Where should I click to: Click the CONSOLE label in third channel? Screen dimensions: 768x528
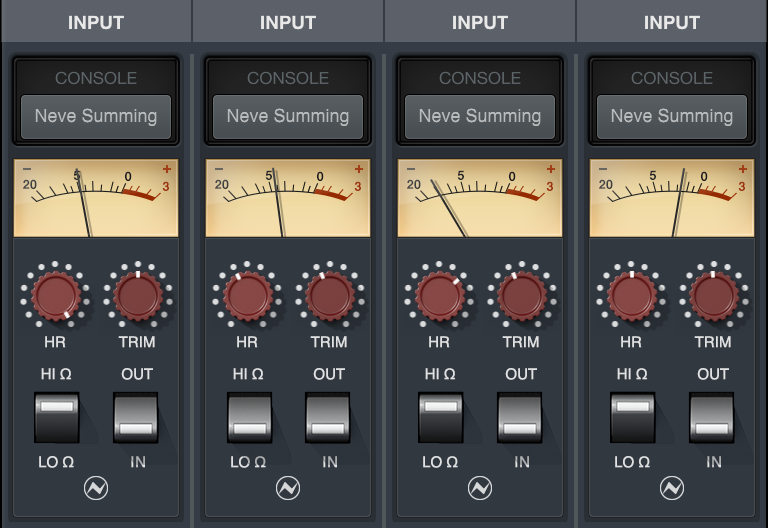click(480, 78)
